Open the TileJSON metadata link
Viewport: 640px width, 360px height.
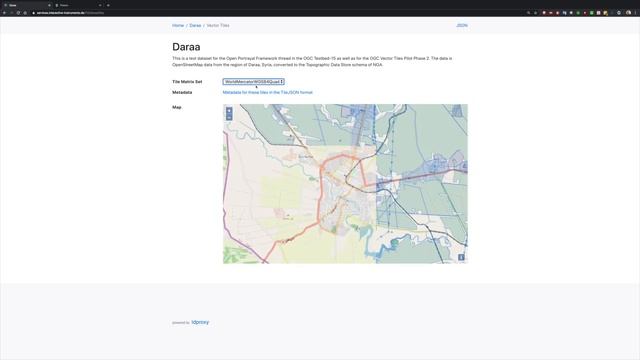pyautogui.click(x=267, y=92)
